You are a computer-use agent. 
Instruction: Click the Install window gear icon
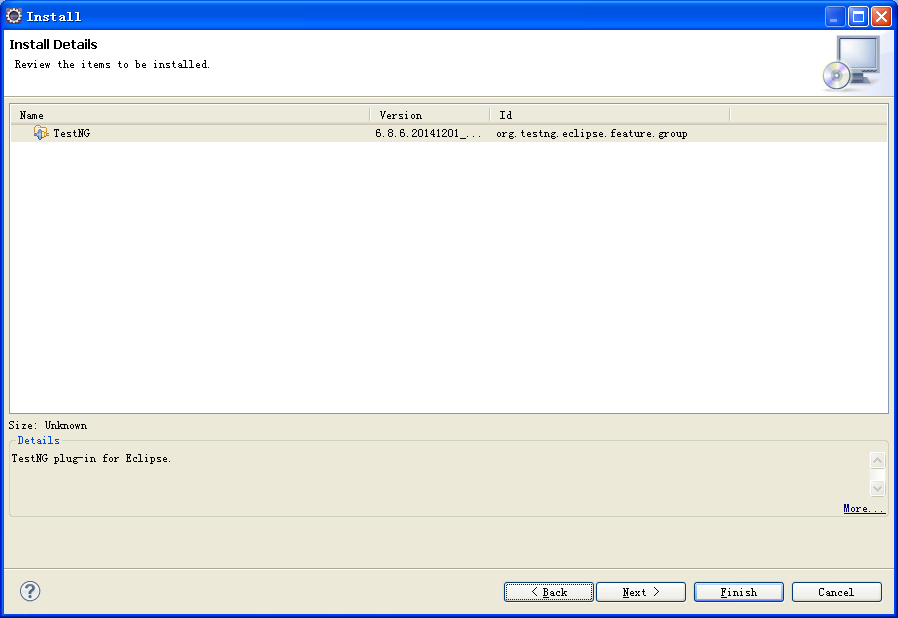[14, 16]
